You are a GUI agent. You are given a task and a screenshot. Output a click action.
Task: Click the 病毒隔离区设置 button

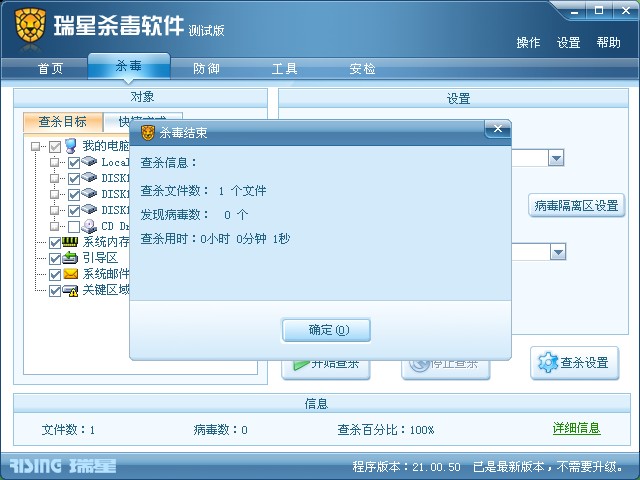pos(577,205)
